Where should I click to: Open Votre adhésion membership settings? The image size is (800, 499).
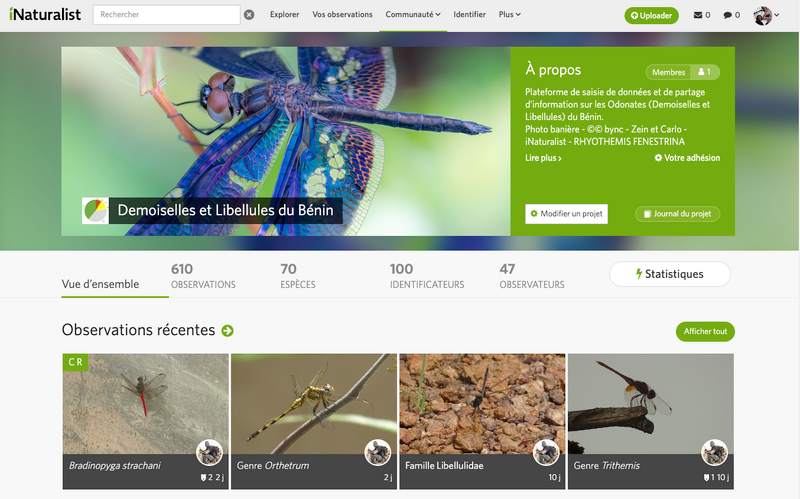[687, 158]
